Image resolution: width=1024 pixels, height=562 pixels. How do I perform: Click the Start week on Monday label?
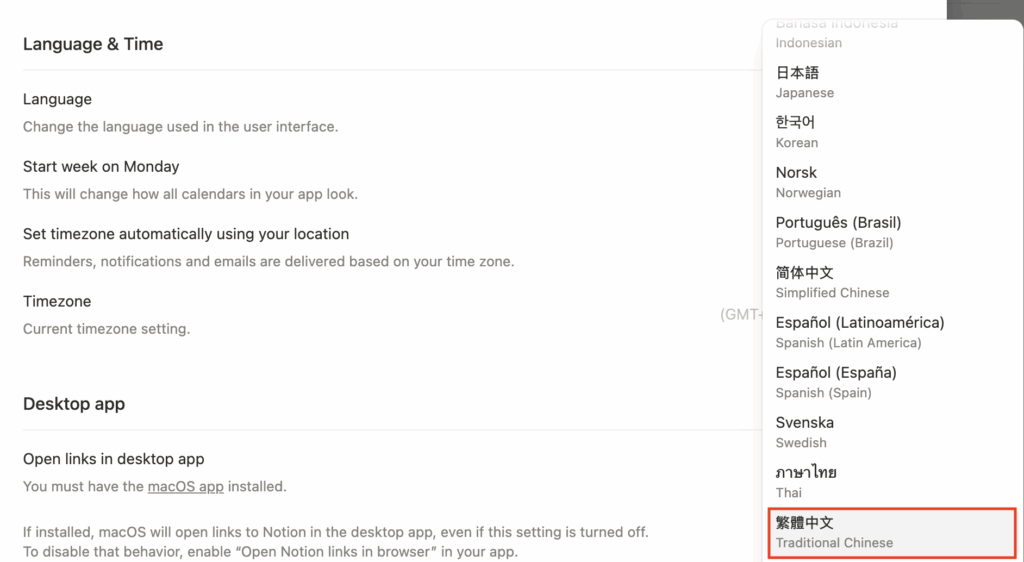101,166
